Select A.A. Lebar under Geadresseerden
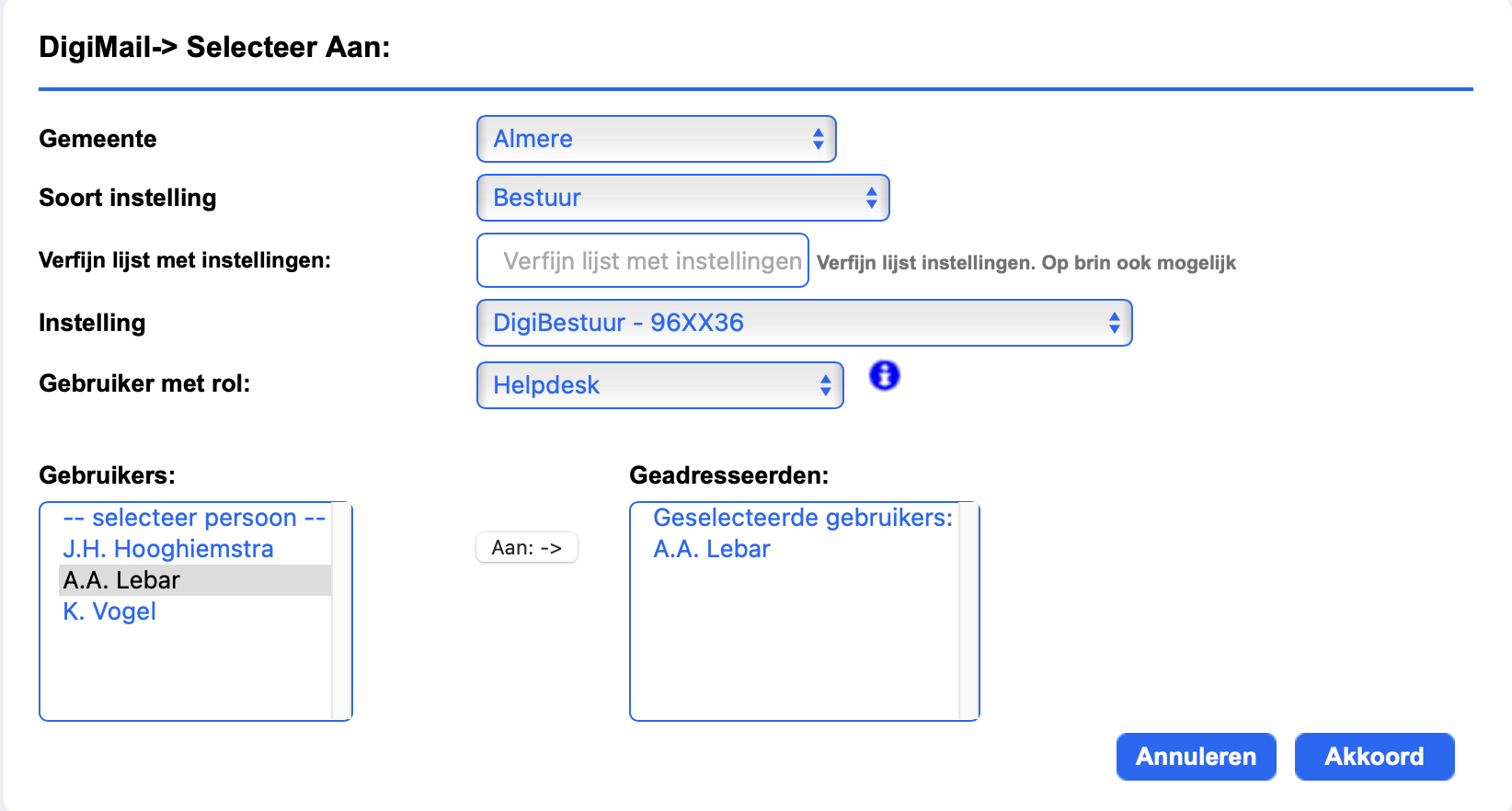1512x811 pixels. (712, 548)
